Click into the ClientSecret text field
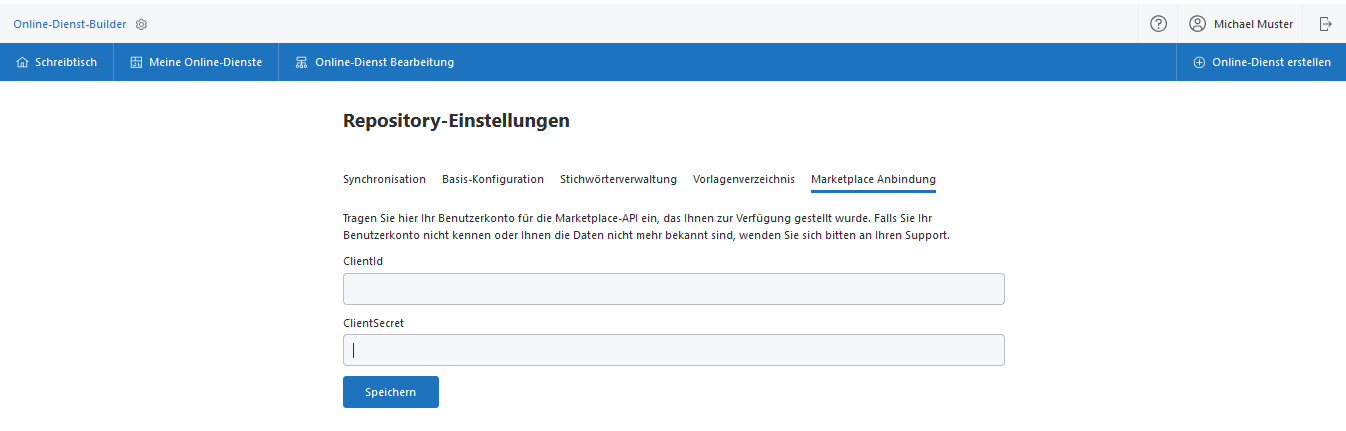Image resolution: width=1346 pixels, height=431 pixels. point(673,350)
